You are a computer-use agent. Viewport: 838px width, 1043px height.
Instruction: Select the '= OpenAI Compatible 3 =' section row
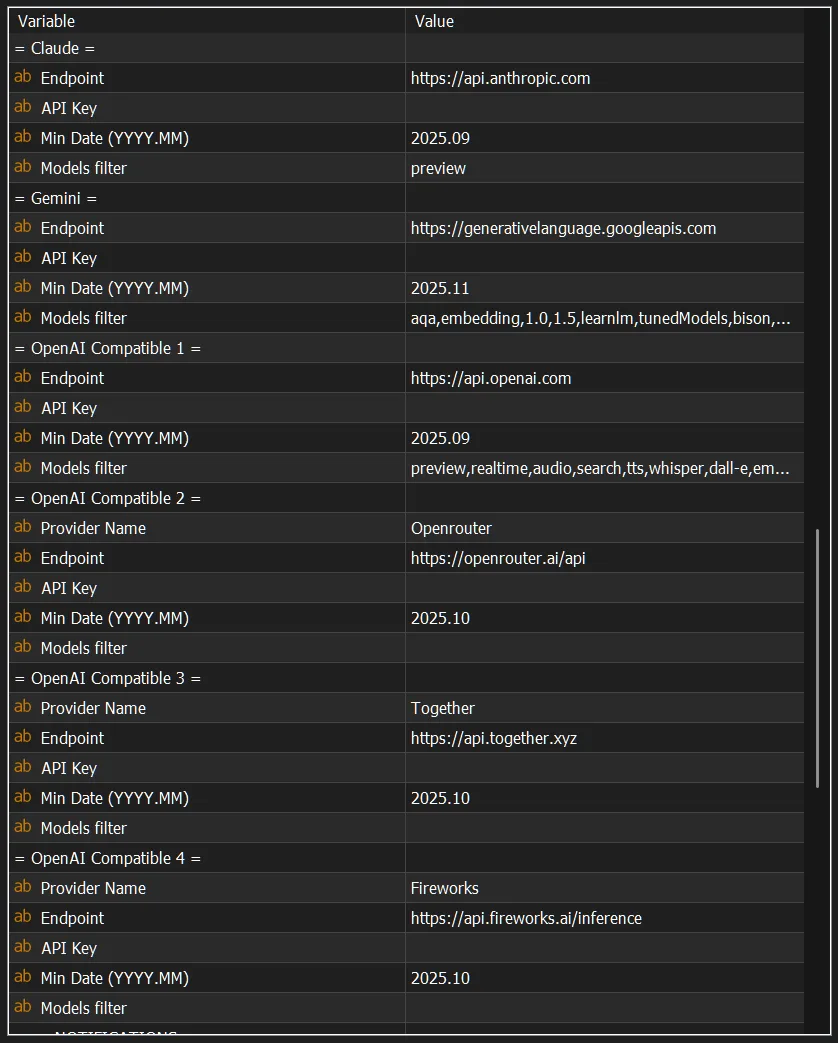coord(406,678)
